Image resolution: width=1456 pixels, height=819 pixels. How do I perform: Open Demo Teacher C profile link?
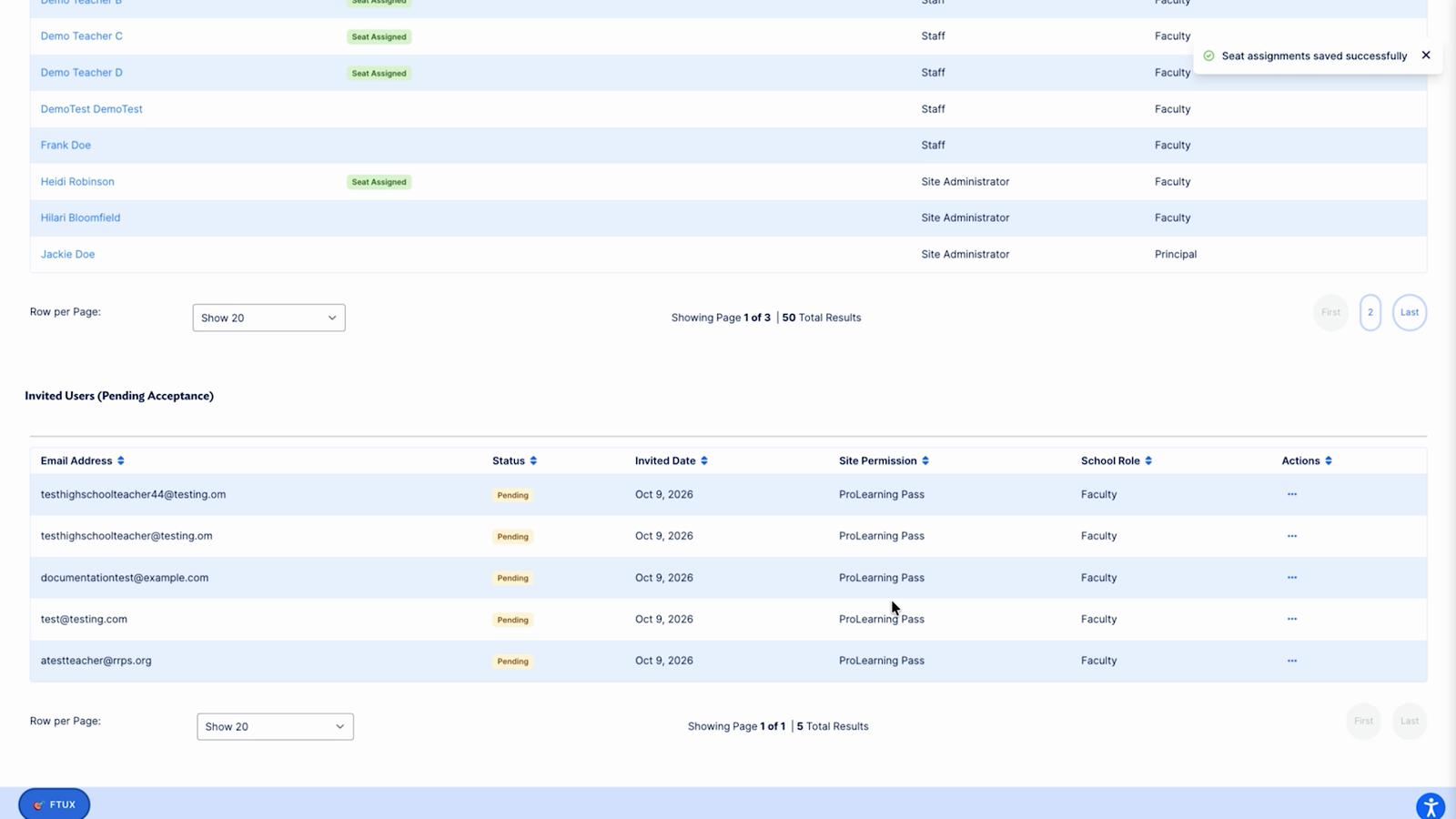click(x=81, y=36)
